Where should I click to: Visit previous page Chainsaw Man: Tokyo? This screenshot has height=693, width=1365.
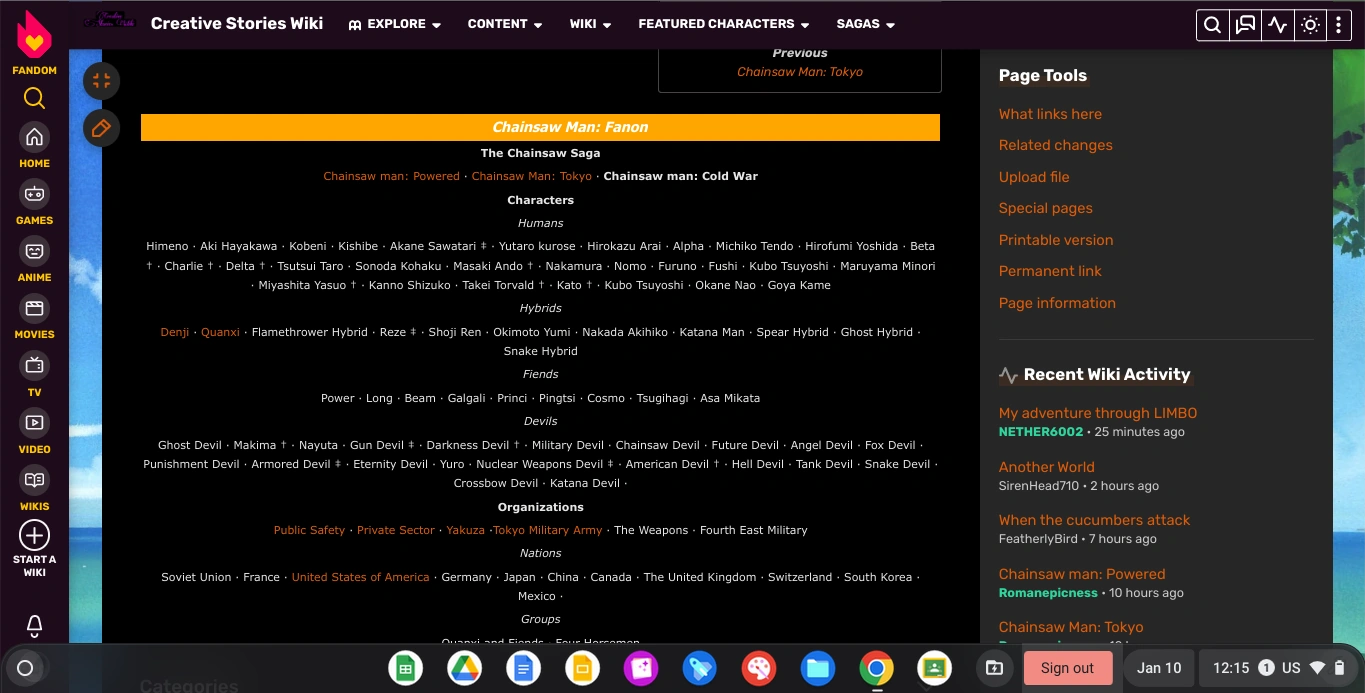[799, 71]
